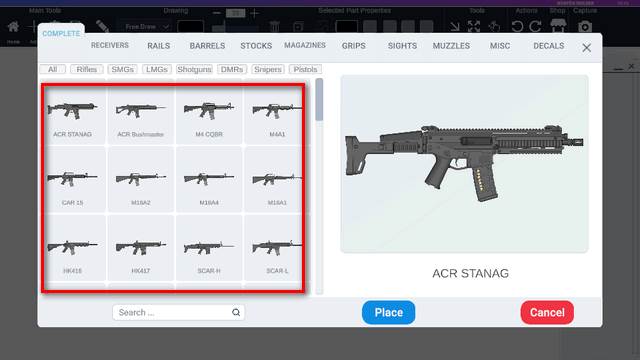Open the MISC tab
The image size is (640, 360).
click(x=500, y=46)
